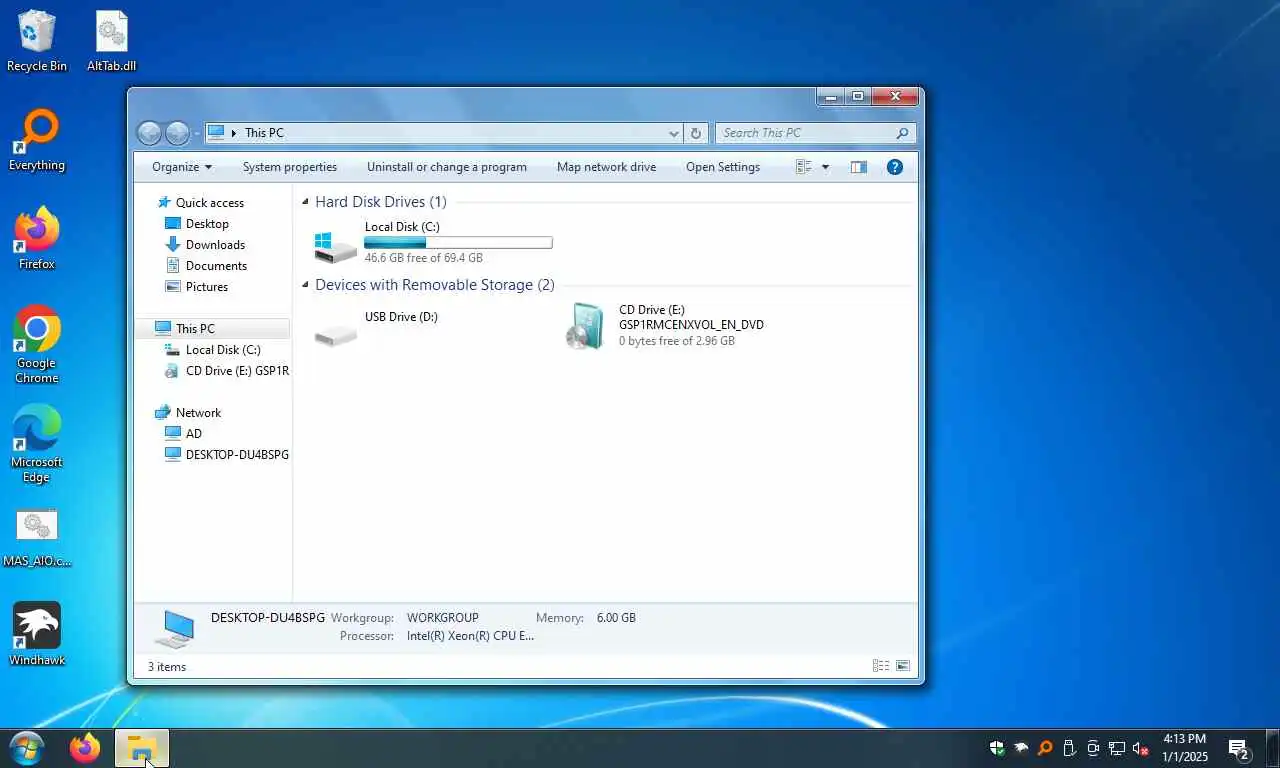This screenshot has width=1280, height=768.
Task: Select the Google Chrome desktop shortcut
Action: pos(37,345)
